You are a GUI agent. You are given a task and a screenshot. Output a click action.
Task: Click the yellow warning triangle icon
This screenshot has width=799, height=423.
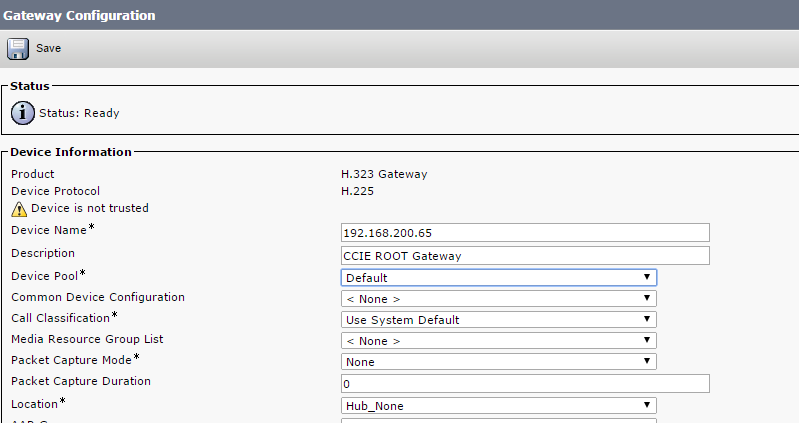pos(19,209)
